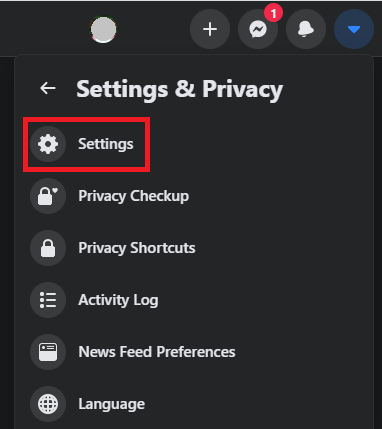Open News Feed Preferences
Viewport: 382px width, 429px height.
pyautogui.click(x=157, y=352)
